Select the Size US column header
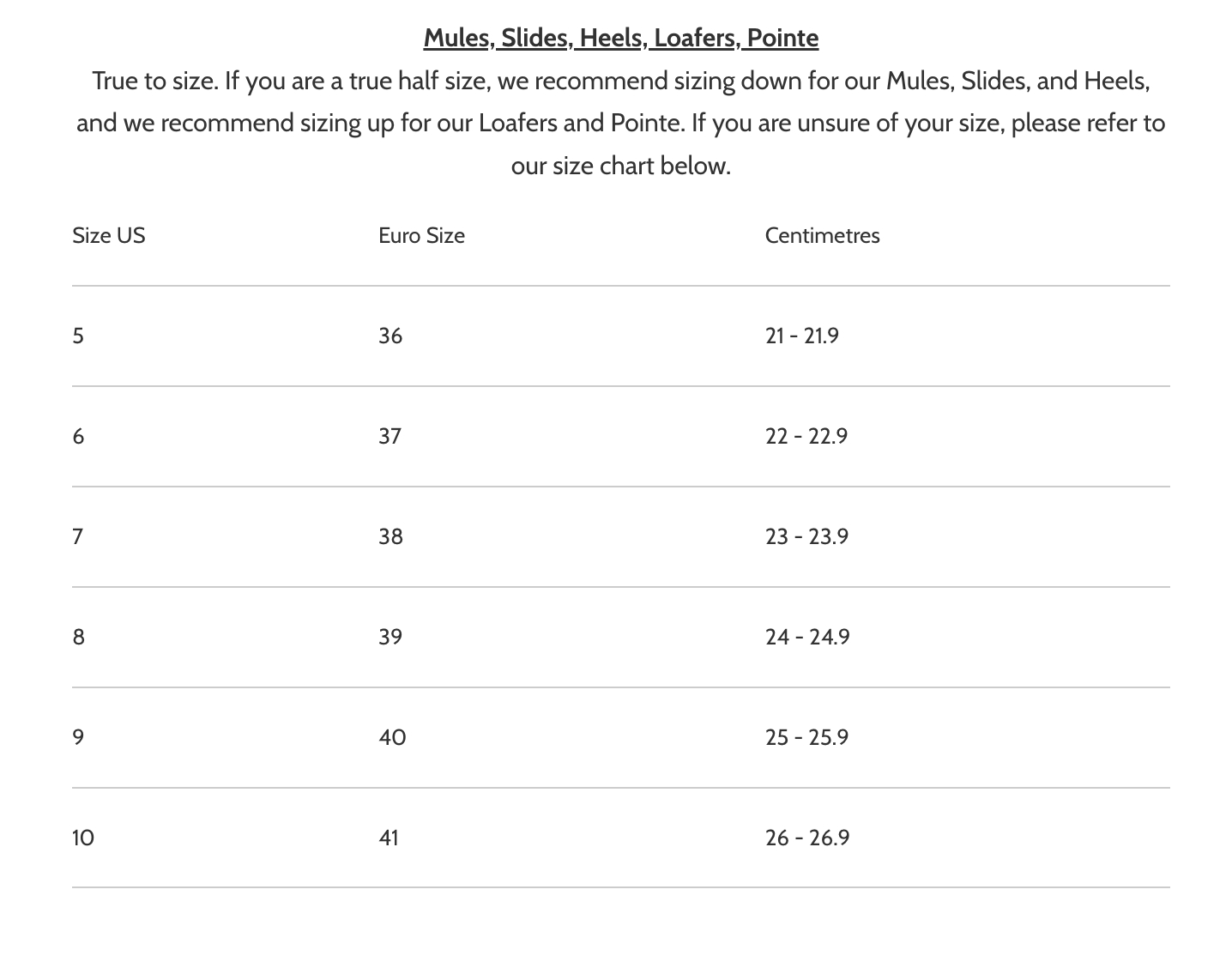Viewport: 1232px width, 956px height. [109, 235]
